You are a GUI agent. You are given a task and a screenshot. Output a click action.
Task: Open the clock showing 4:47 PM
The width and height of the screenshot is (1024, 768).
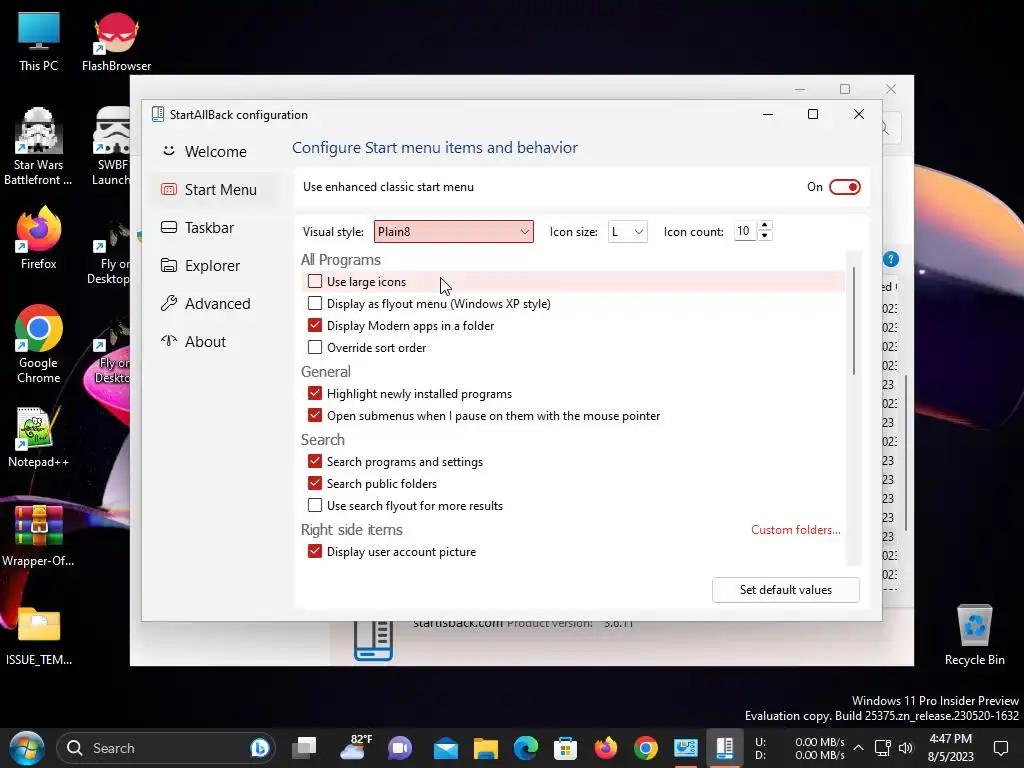950,748
